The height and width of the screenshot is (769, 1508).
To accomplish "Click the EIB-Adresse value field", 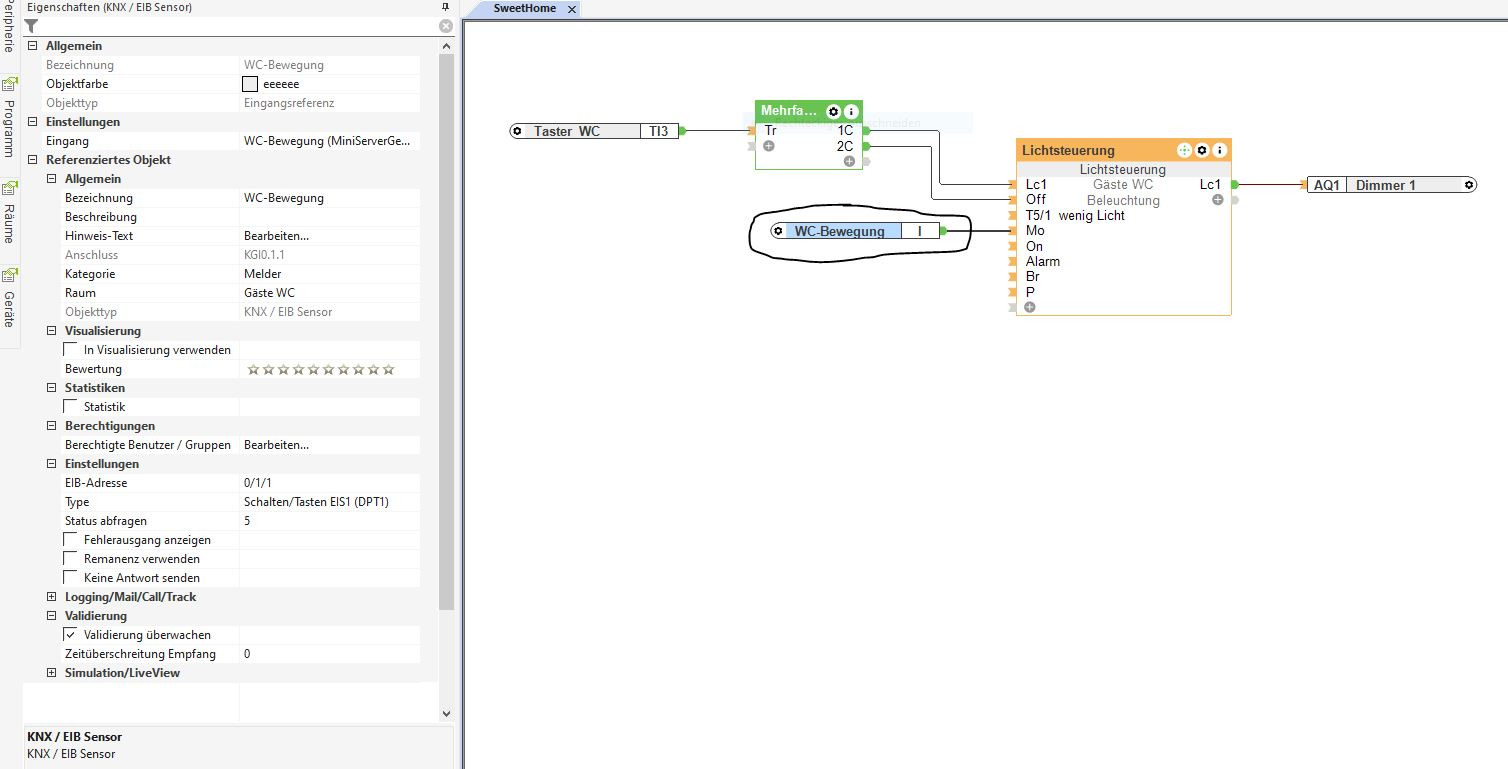I will tap(328, 483).
